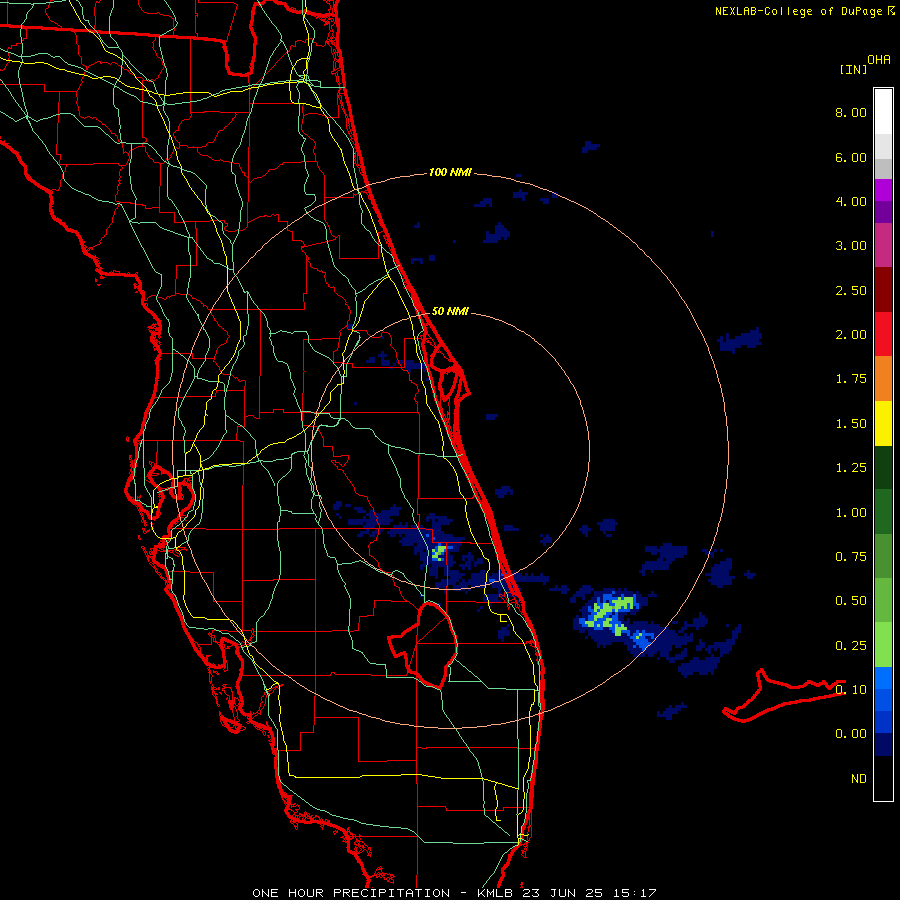Click the green swatch beside 1.00
The image size is (900, 900).
pos(883,512)
